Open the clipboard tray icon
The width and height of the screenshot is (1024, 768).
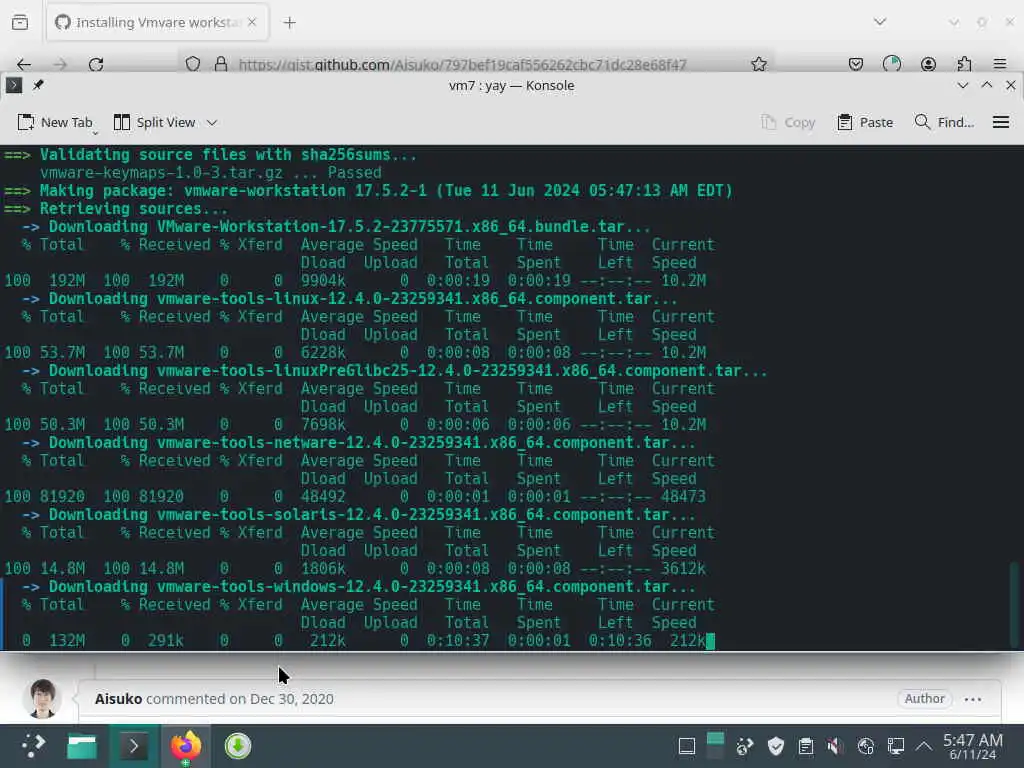tap(806, 746)
